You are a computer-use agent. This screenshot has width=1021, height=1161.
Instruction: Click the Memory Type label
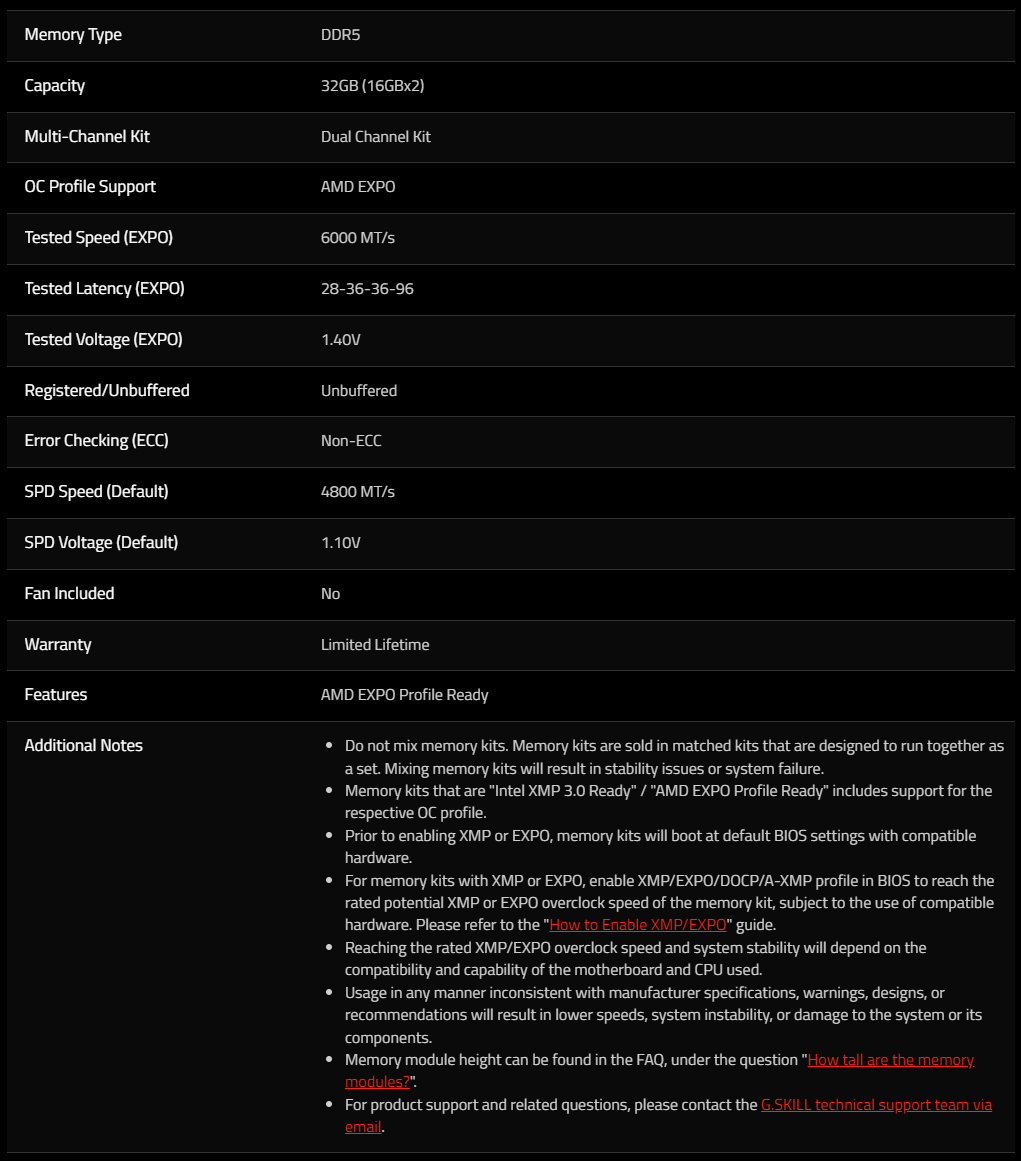pyautogui.click(x=73, y=35)
